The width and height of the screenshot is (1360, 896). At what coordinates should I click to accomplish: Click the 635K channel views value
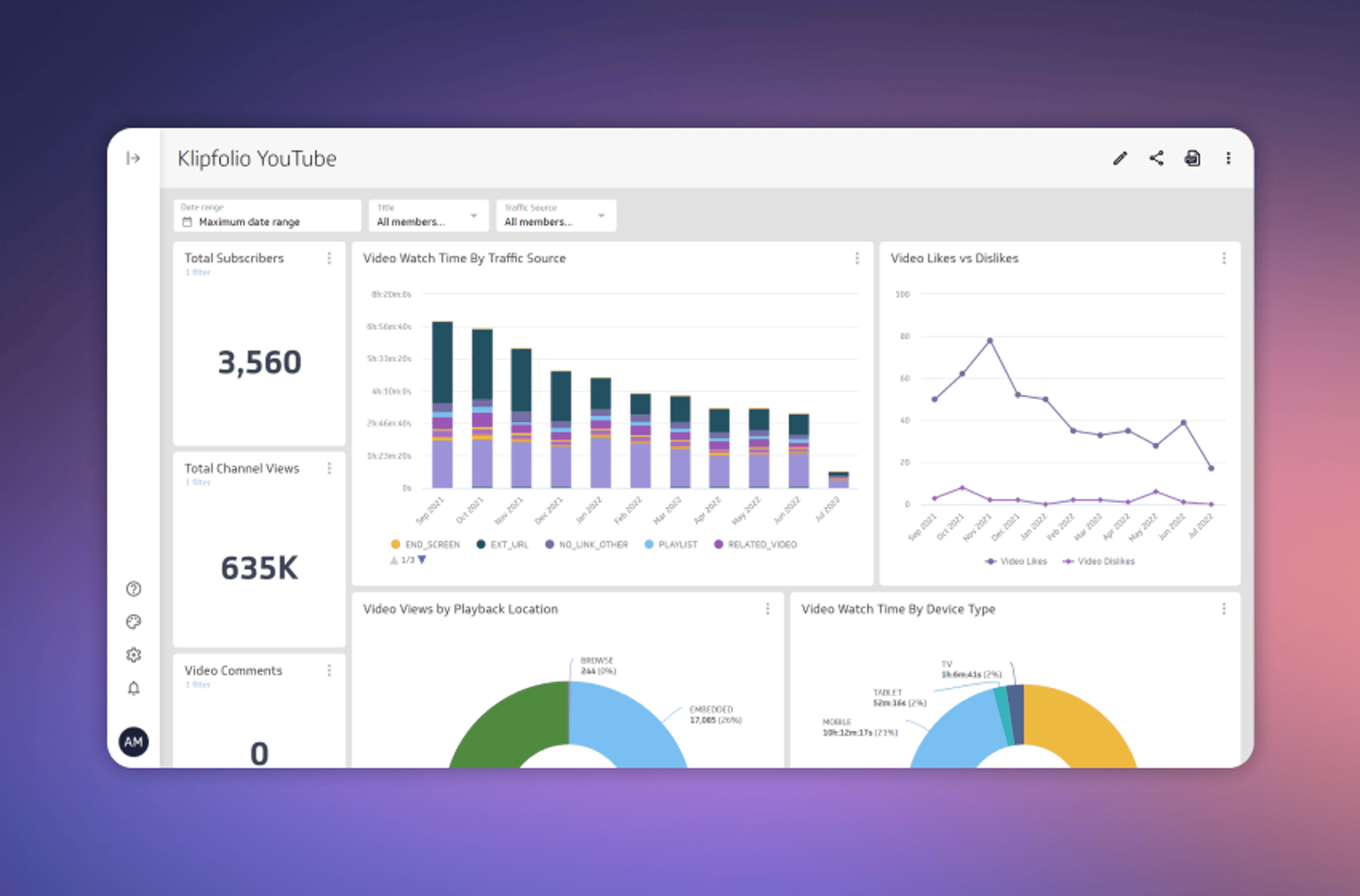[259, 568]
